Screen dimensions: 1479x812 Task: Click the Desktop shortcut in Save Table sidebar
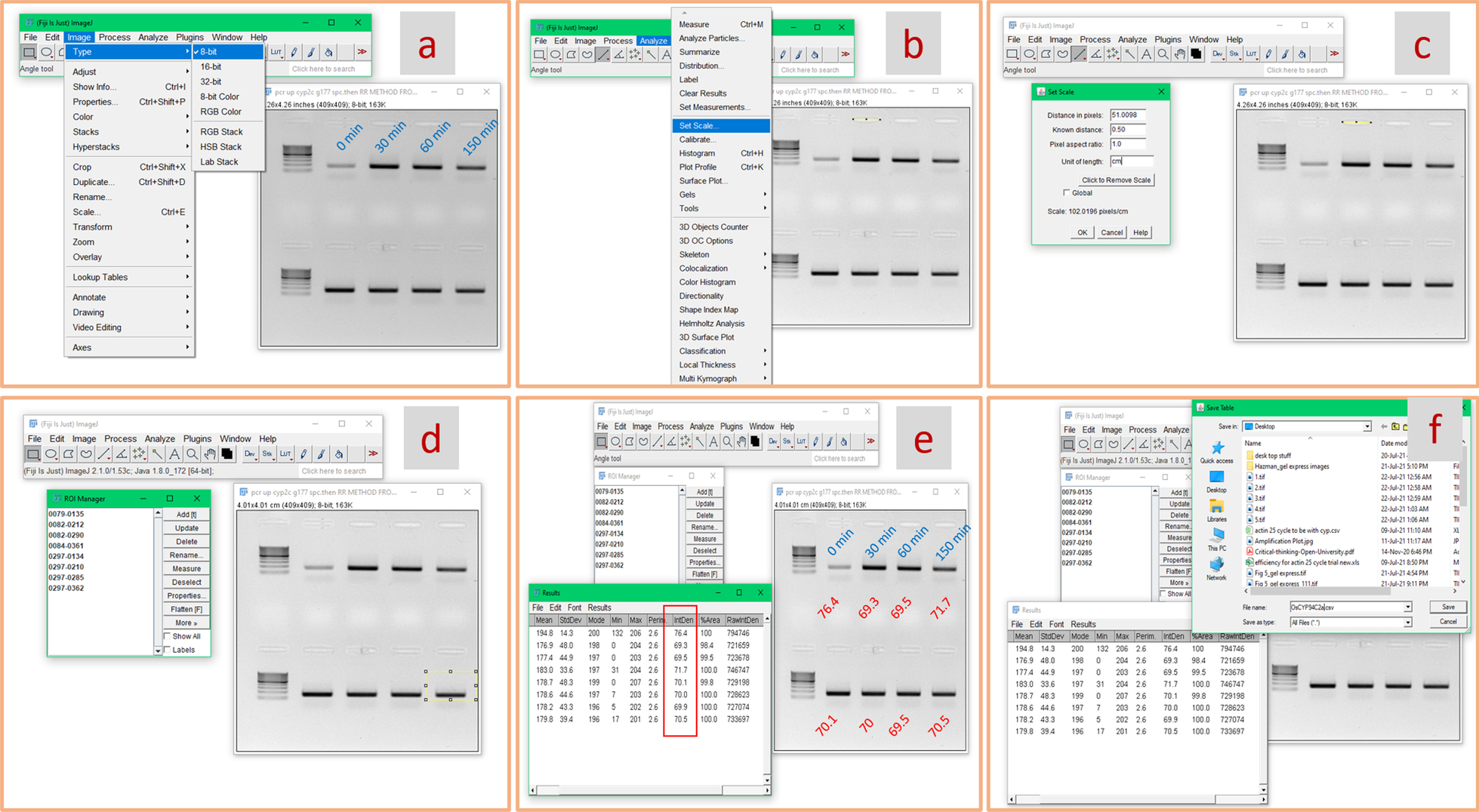point(1216,481)
